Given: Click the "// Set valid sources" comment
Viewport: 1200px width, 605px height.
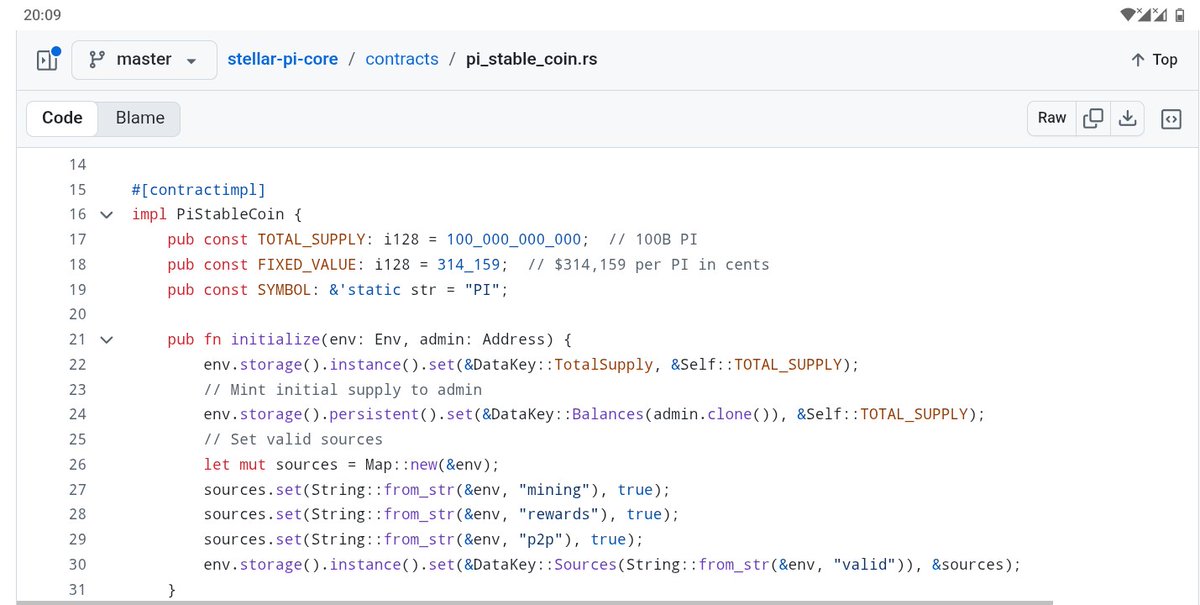Looking at the screenshot, I should 293,439.
